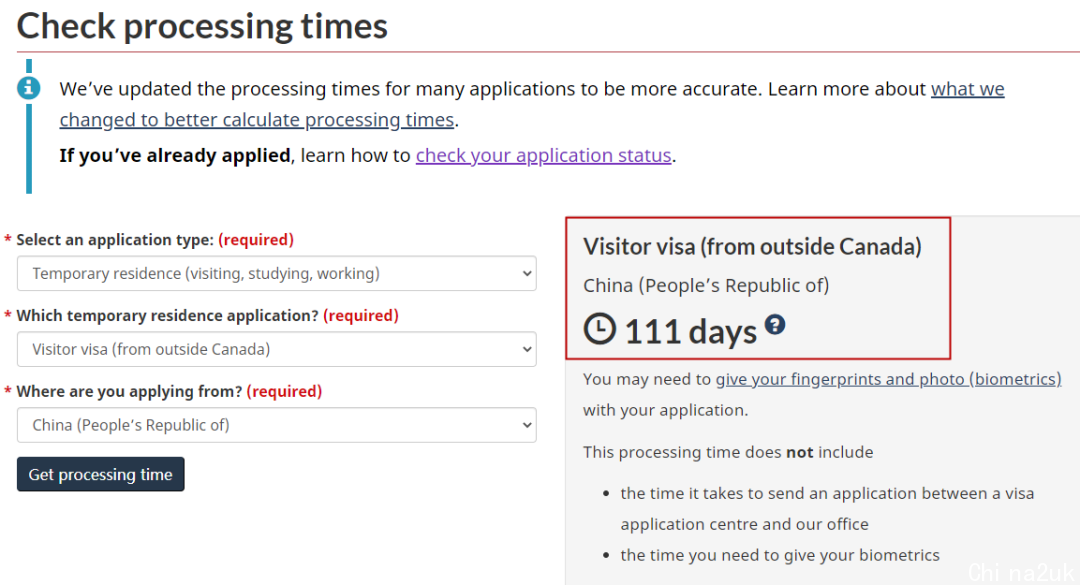Click the blue information icon
The width and height of the screenshot is (1080, 585).
tap(28, 88)
